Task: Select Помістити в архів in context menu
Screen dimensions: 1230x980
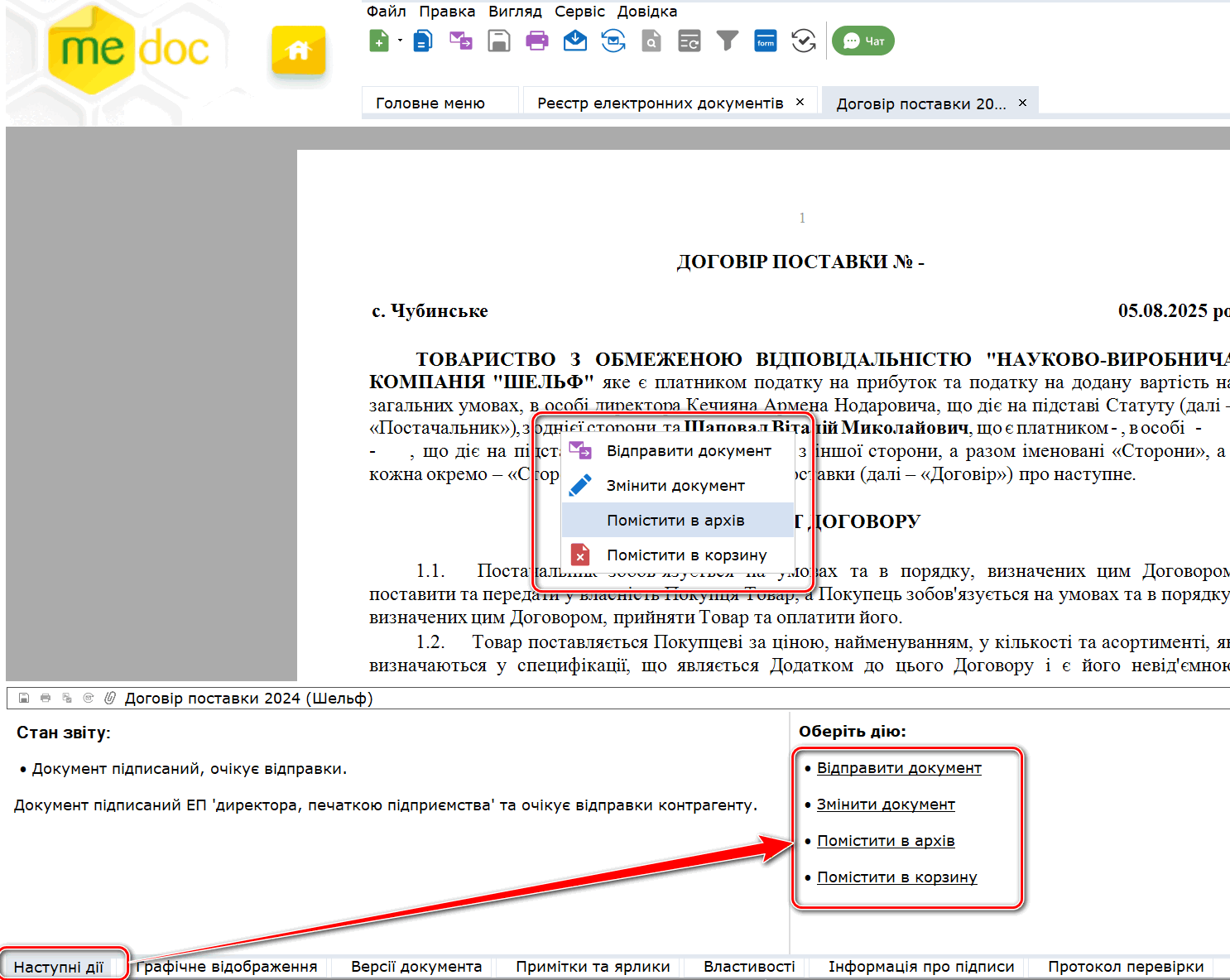Action: [x=675, y=521]
